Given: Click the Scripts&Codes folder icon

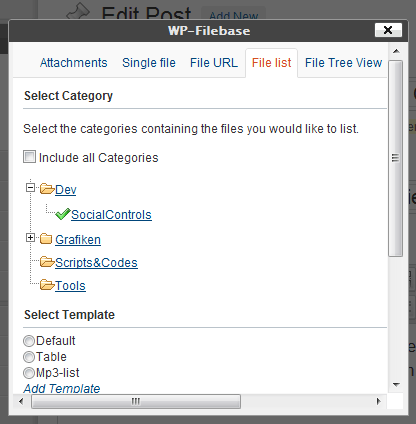Looking at the screenshot, I should tap(47, 262).
